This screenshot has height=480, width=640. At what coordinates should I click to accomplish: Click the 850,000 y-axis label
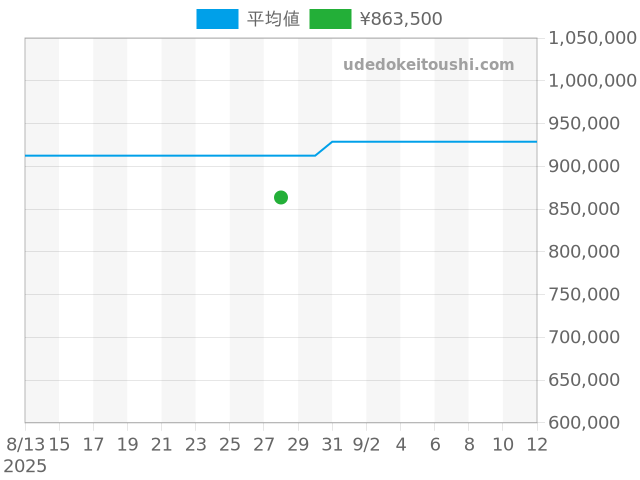[592, 209]
